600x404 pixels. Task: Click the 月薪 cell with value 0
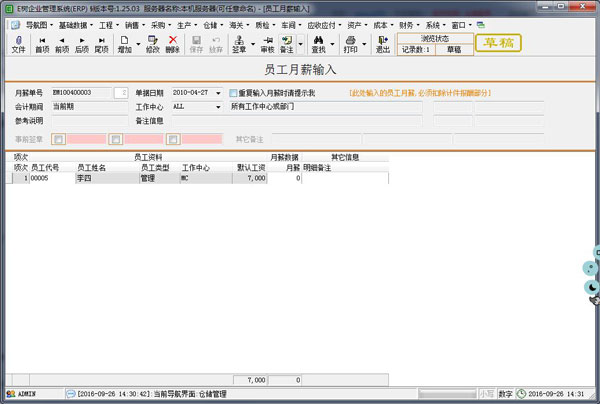pos(284,178)
